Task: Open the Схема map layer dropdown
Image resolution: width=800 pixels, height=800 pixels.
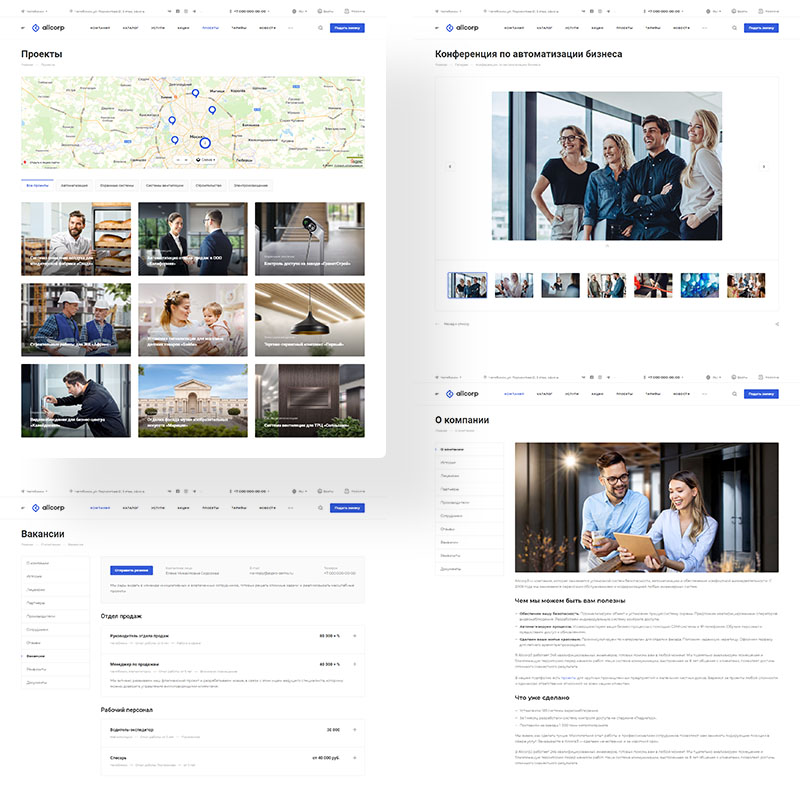Action: pyautogui.click(x=206, y=159)
